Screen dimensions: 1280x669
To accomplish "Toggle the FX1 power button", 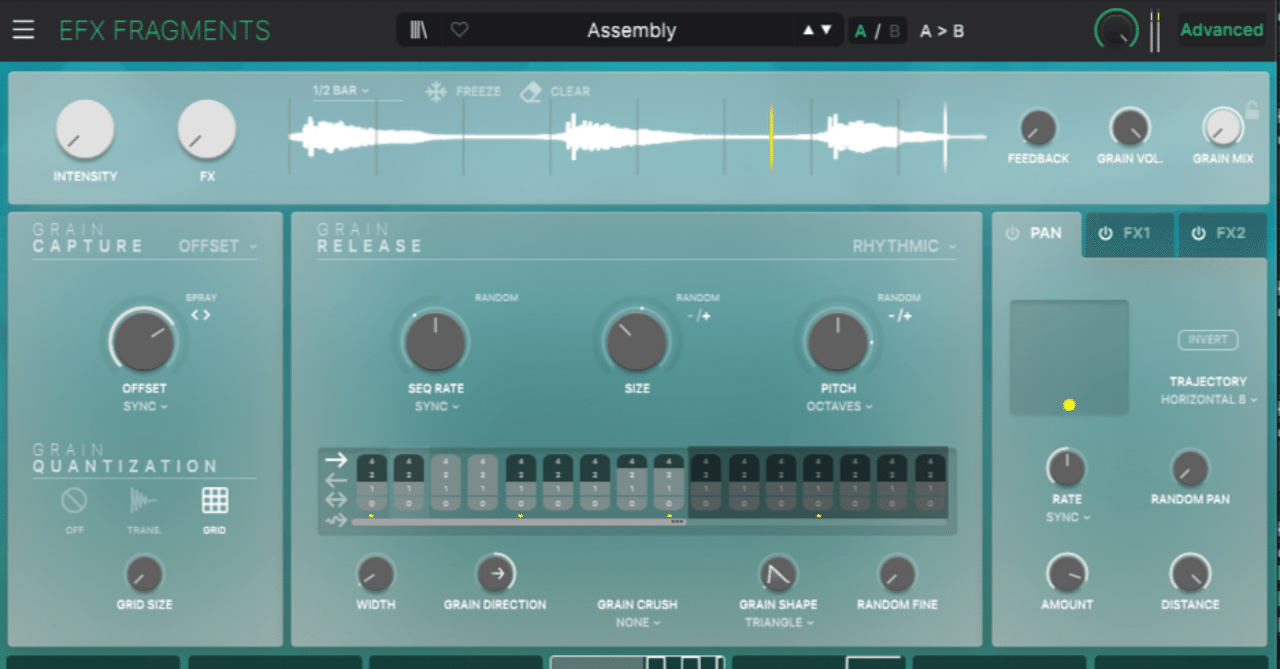I will tap(1105, 233).
